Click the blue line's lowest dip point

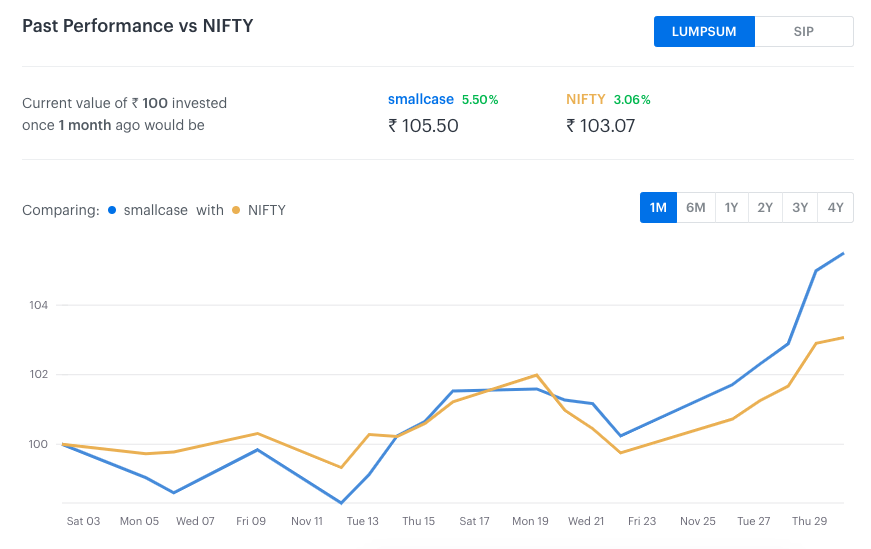tap(341, 503)
